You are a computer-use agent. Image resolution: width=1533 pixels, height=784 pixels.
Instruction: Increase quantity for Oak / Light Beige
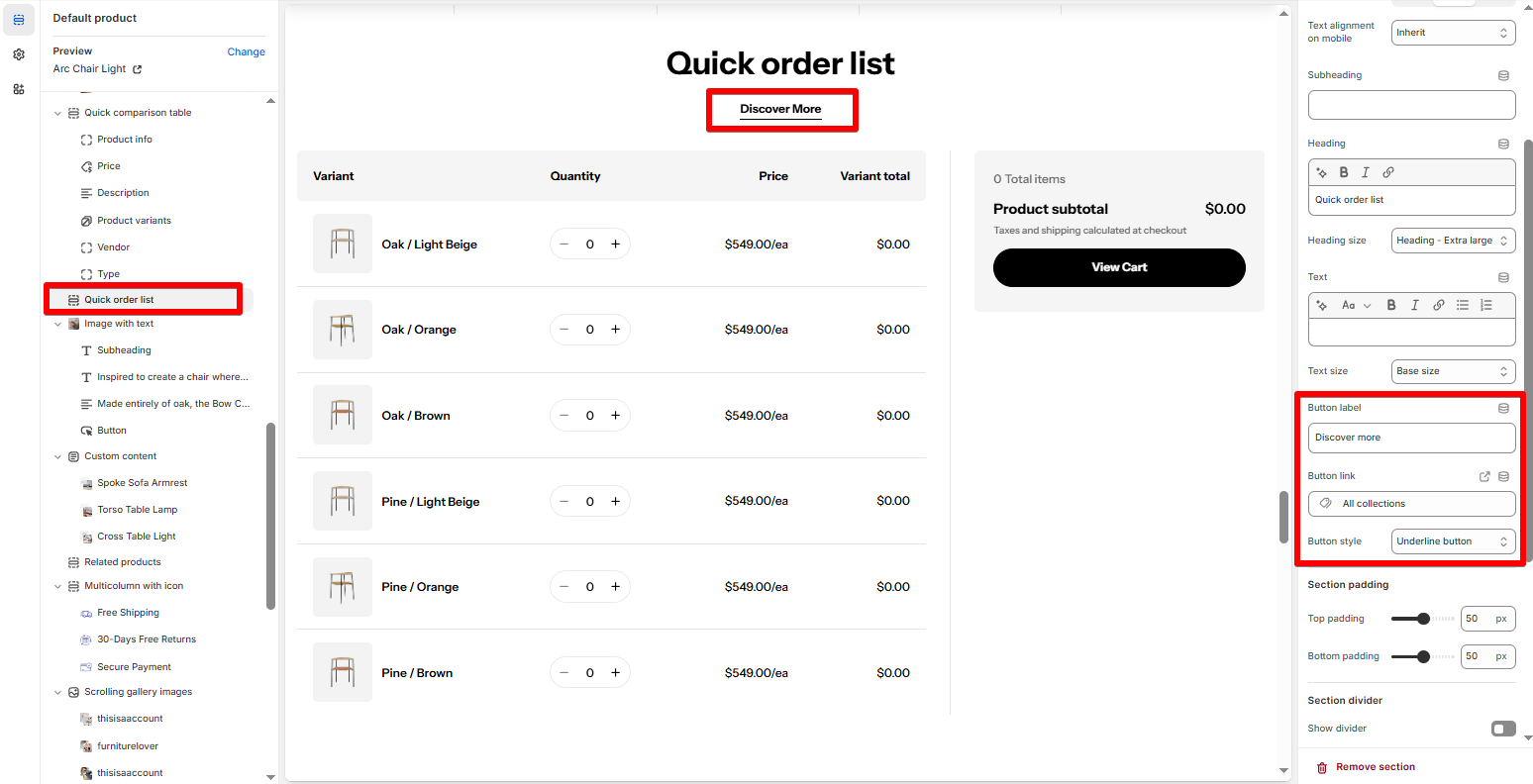(615, 245)
